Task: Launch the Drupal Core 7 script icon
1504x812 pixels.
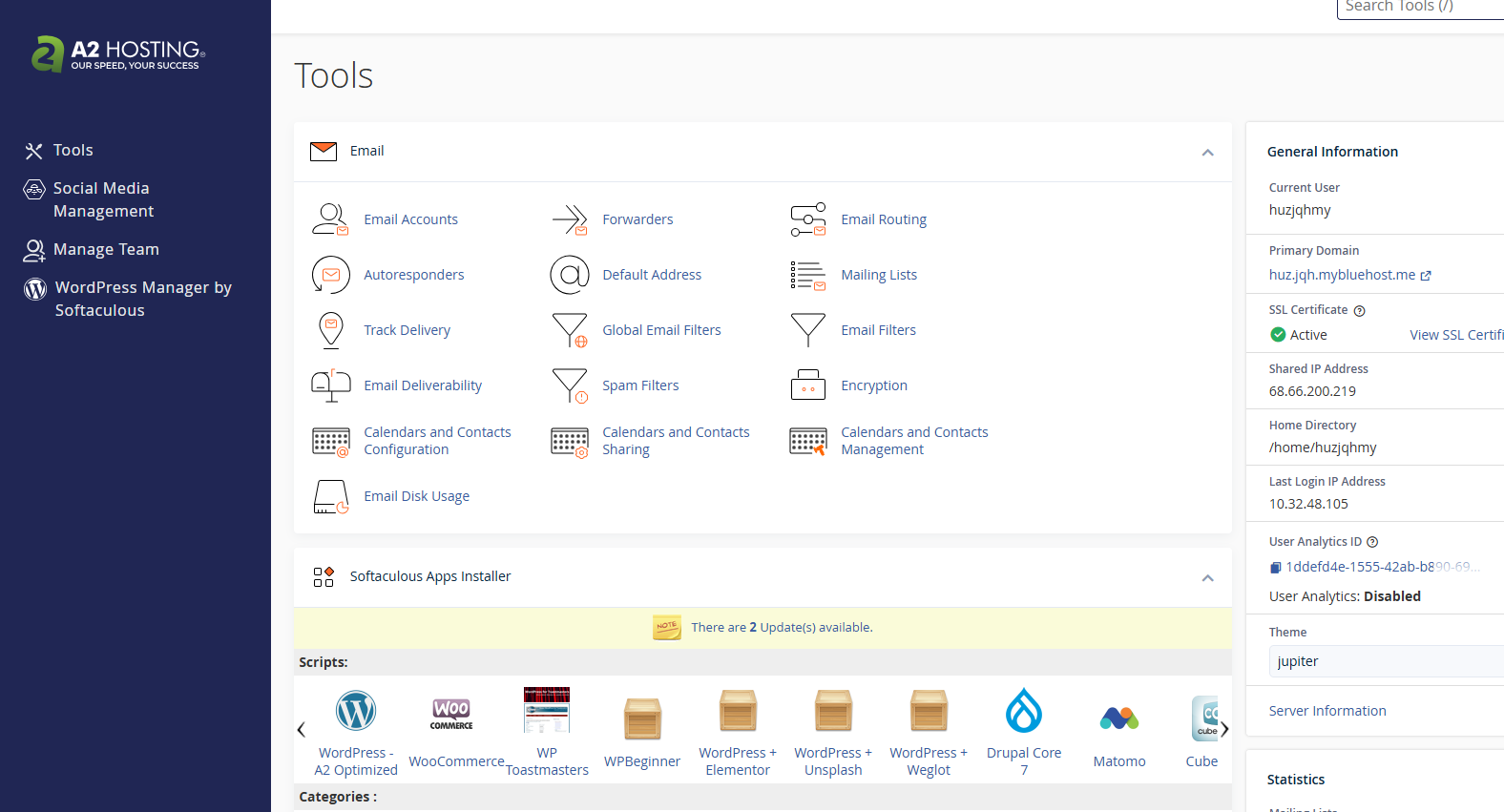Action: (x=1023, y=712)
